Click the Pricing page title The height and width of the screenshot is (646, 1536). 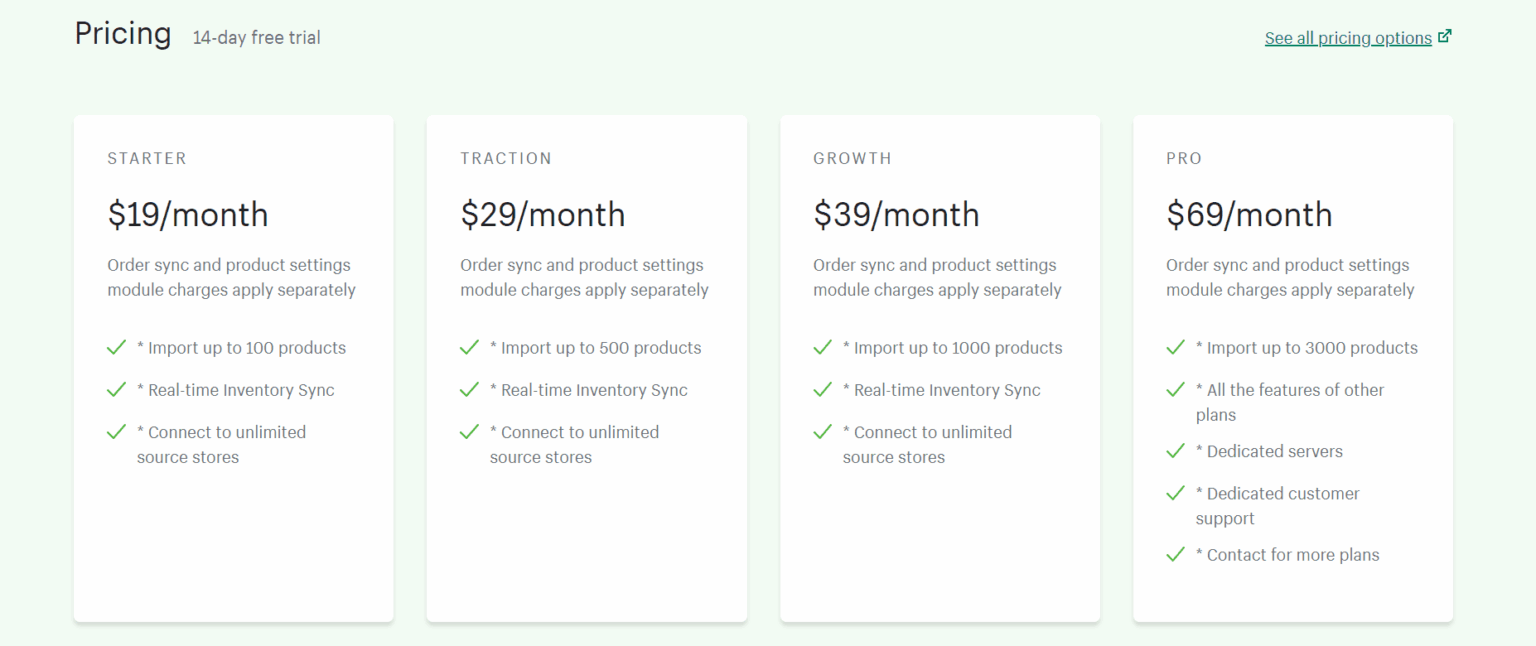122,33
